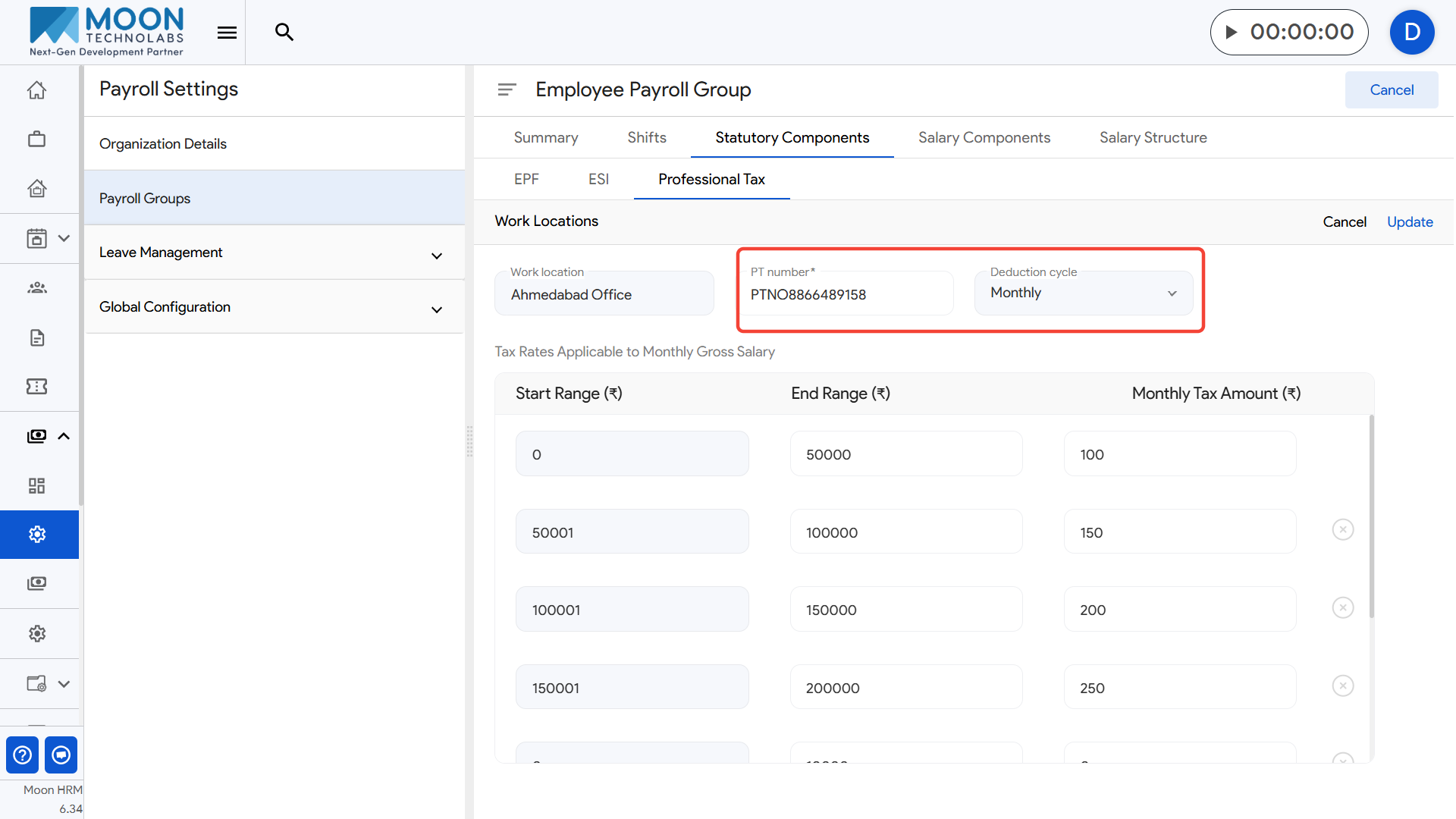1456x819 pixels.
Task: Open the help question mark icon
Action: (x=23, y=755)
